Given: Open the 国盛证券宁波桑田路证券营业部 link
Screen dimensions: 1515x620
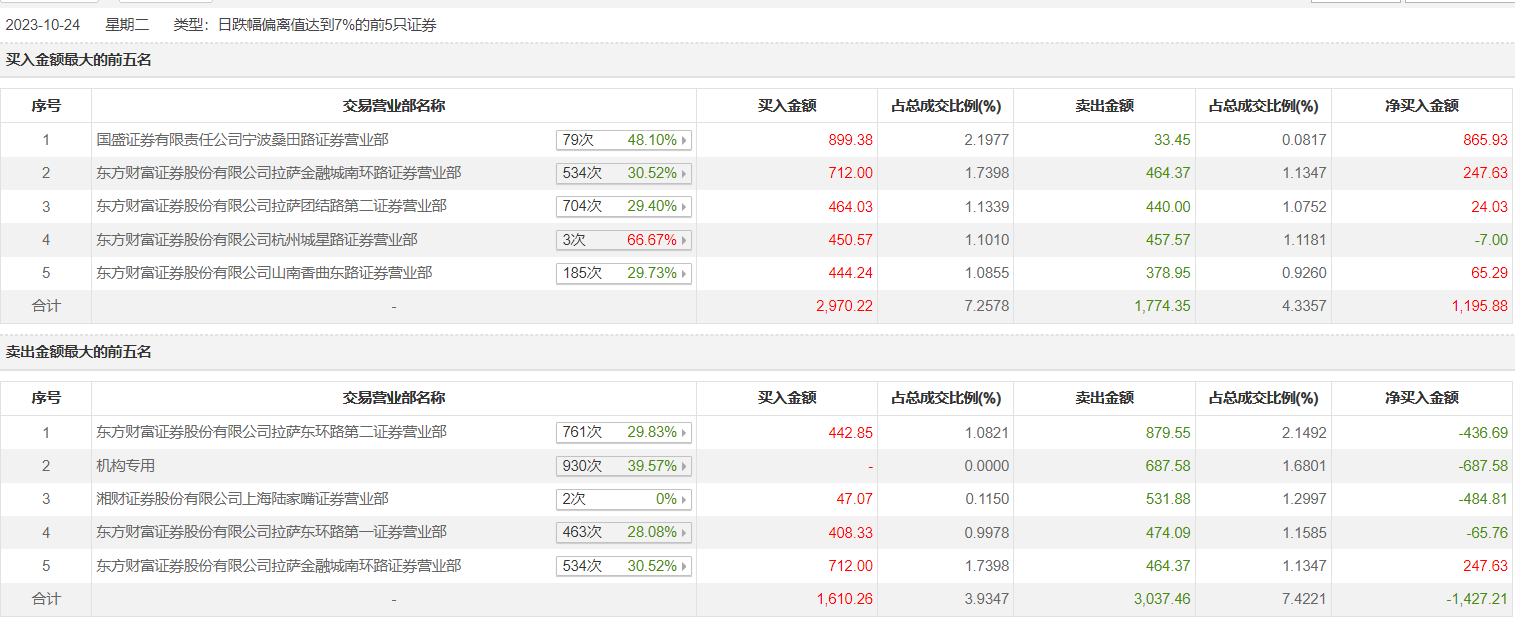Looking at the screenshot, I should coord(243,140).
